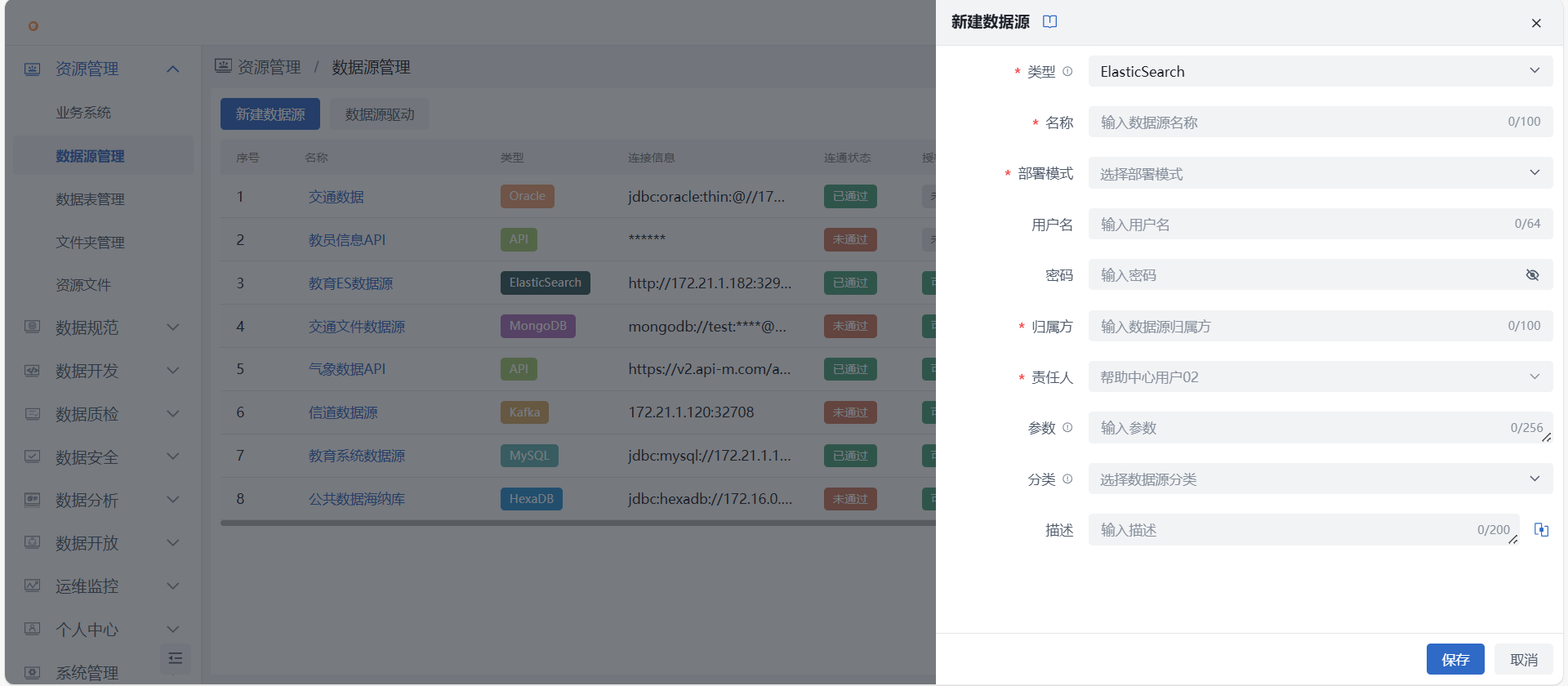
Task: Open the 教育ES数据源 link
Action: tap(350, 283)
